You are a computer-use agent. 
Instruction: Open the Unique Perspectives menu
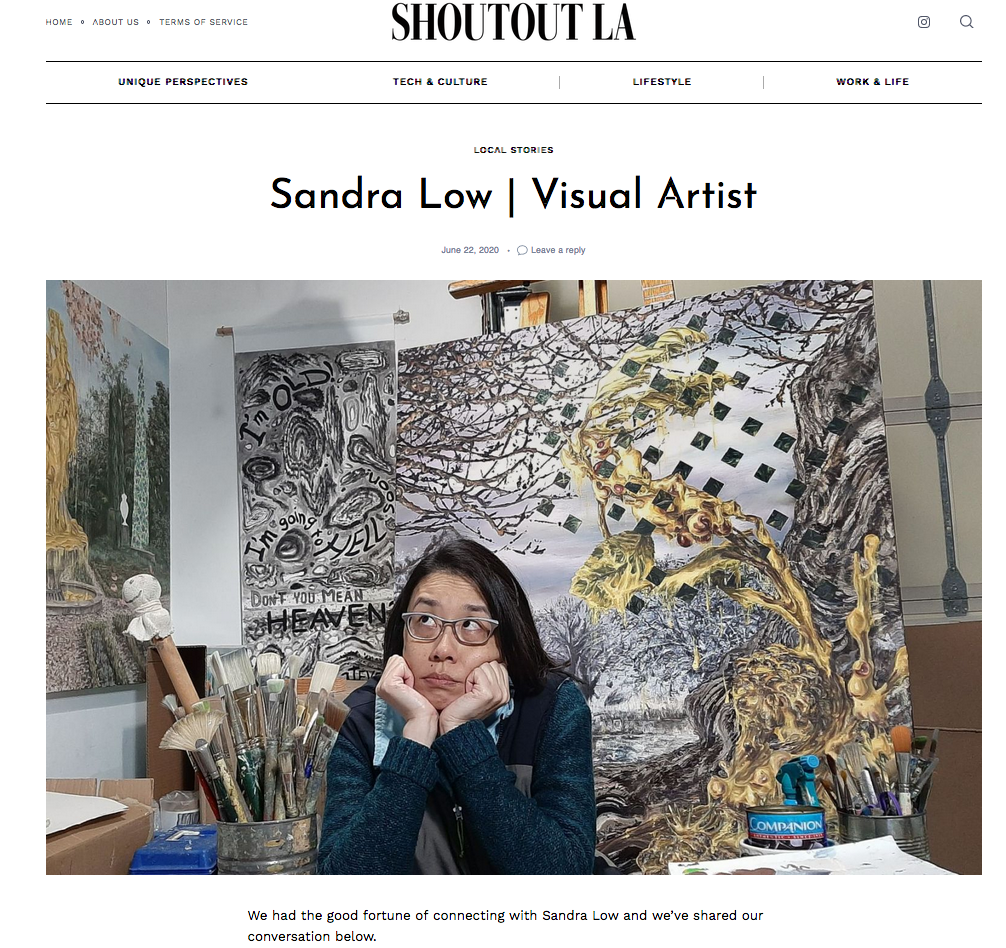tap(183, 81)
